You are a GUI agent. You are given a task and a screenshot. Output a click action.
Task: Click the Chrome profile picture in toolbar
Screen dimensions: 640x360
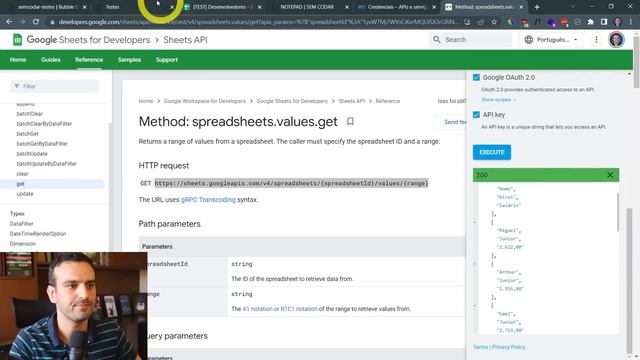(618, 22)
